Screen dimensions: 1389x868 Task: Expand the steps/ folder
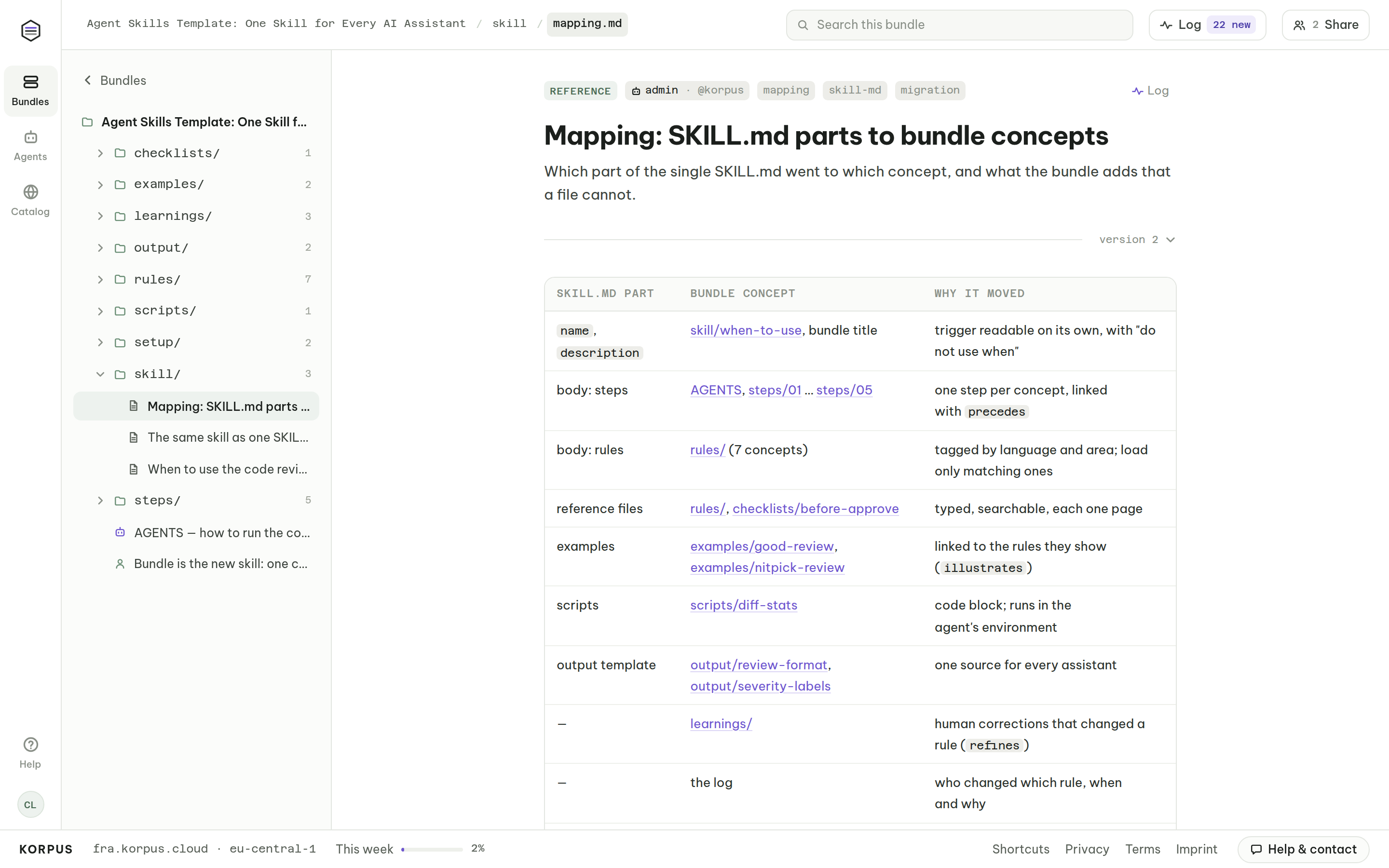pyautogui.click(x=100, y=501)
